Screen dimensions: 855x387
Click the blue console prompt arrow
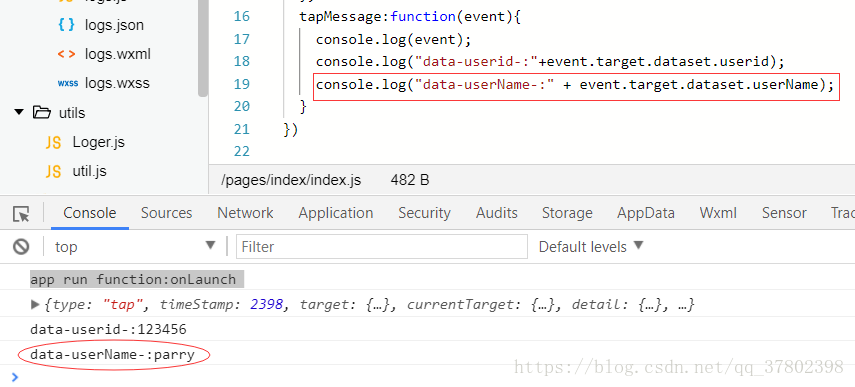15,377
